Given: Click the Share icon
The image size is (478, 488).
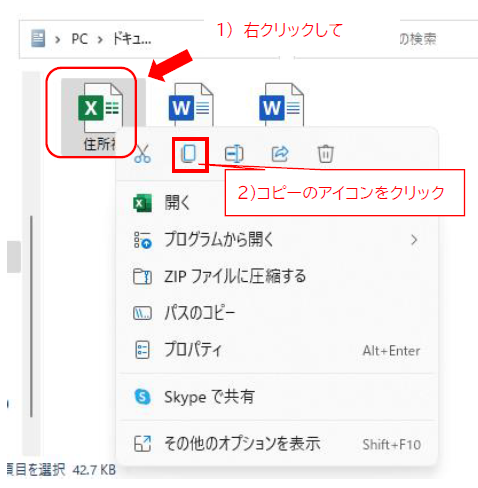Looking at the screenshot, I should point(280,154).
